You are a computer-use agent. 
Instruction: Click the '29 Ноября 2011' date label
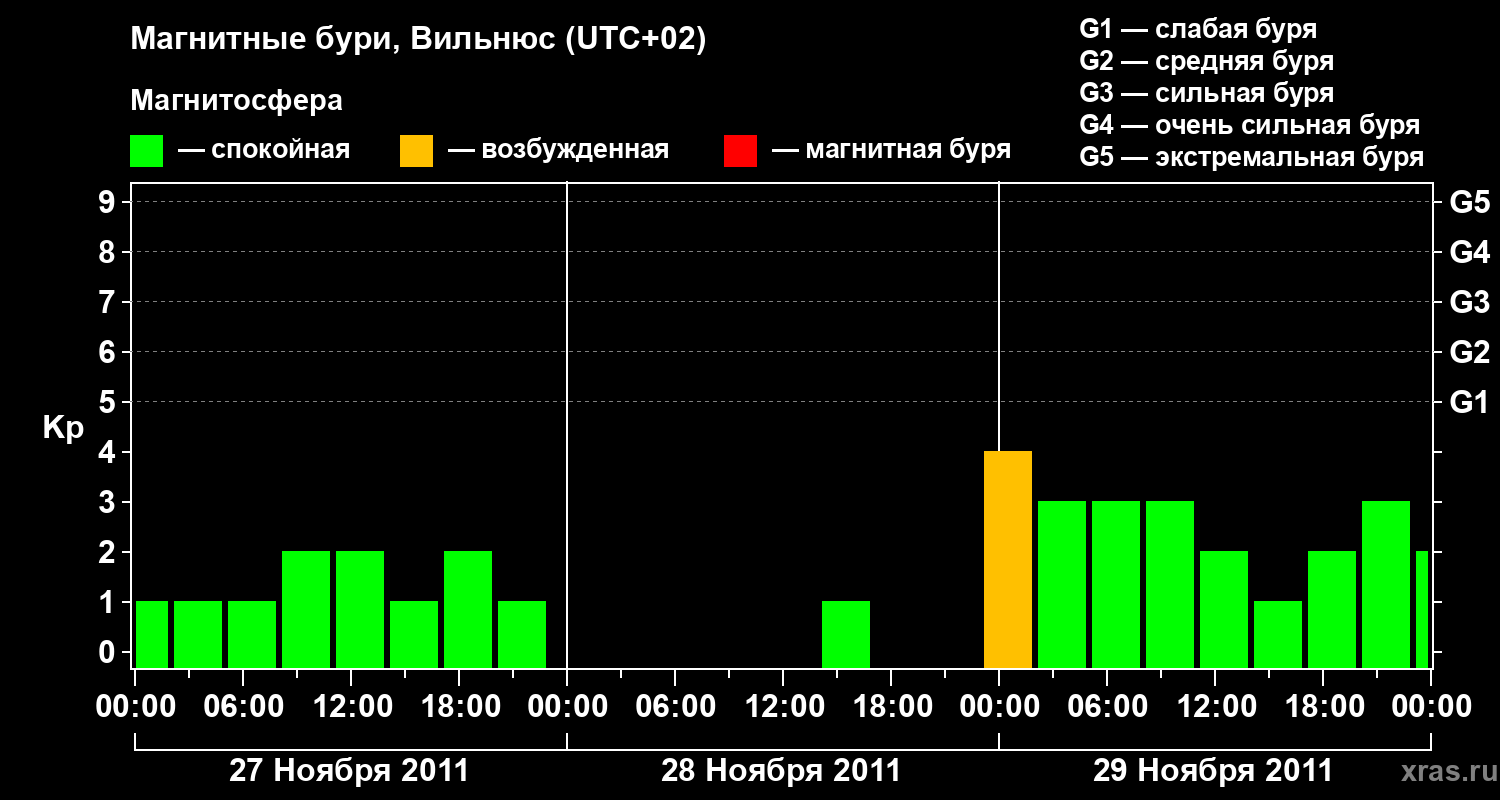(x=1213, y=770)
